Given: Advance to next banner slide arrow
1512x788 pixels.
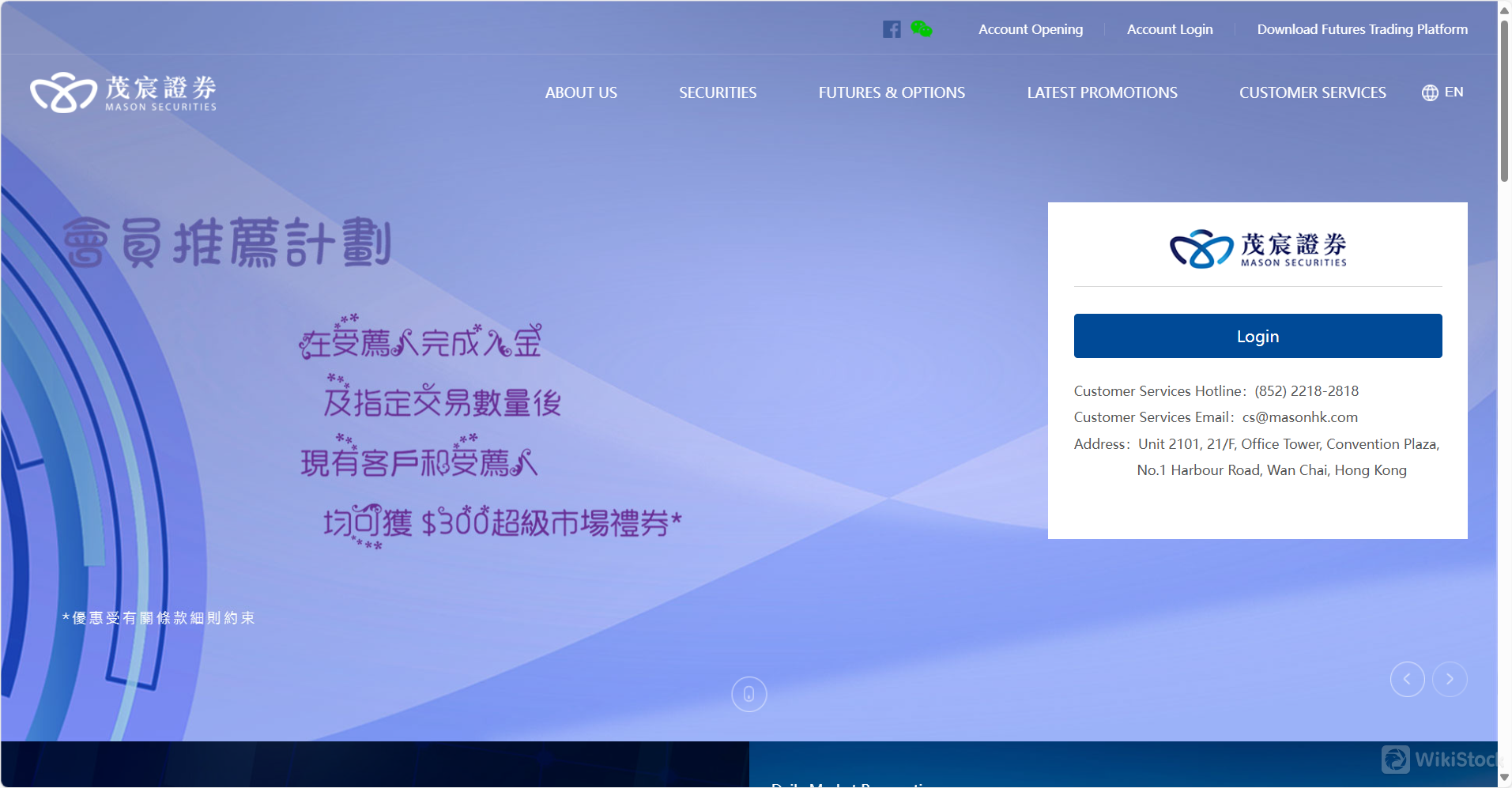Looking at the screenshot, I should click(1450, 679).
